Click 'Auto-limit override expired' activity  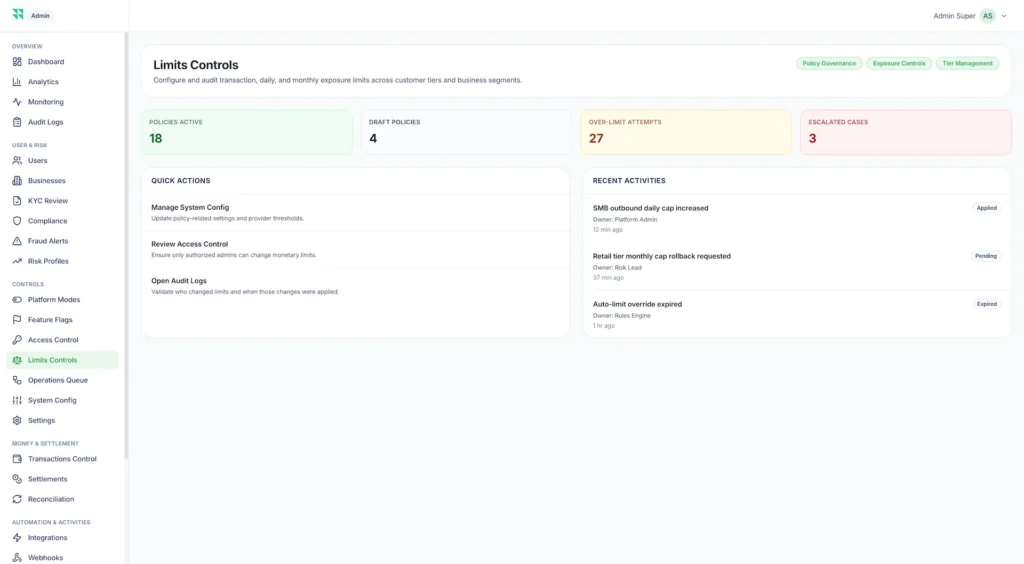[x=637, y=304]
